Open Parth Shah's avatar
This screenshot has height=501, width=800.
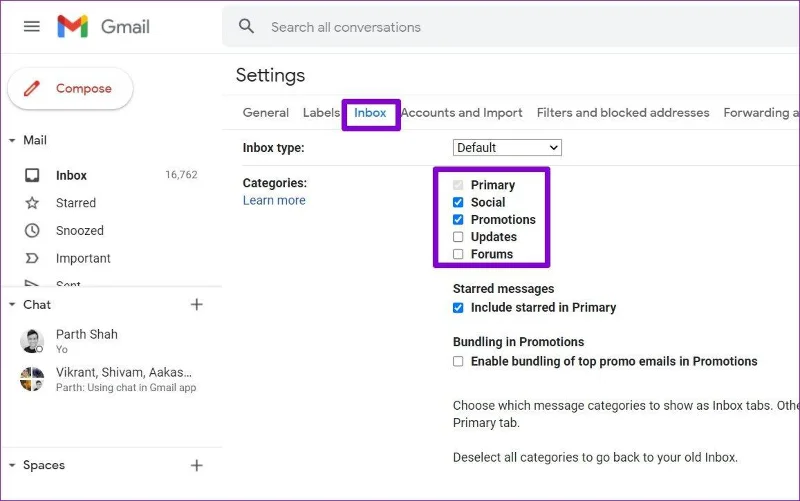[x=32, y=341]
